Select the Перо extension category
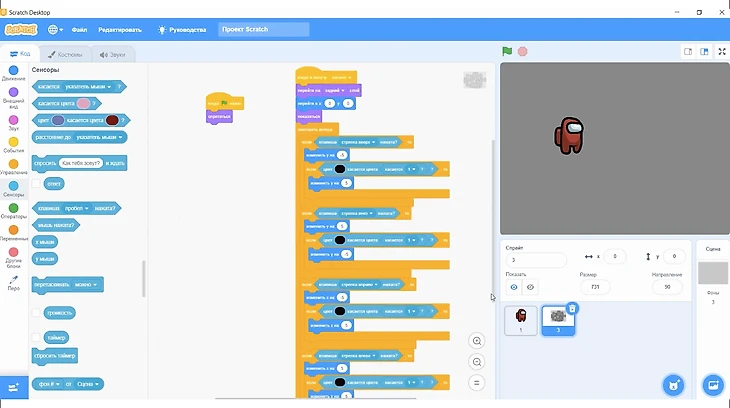 (x=14, y=283)
